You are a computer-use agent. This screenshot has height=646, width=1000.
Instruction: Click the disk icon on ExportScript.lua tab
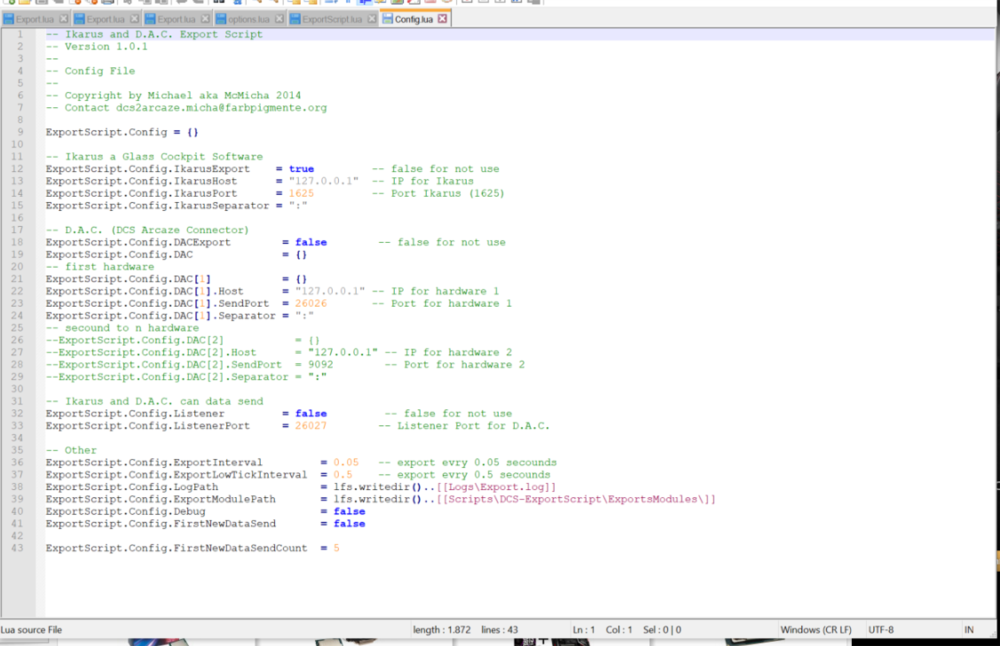(x=296, y=19)
